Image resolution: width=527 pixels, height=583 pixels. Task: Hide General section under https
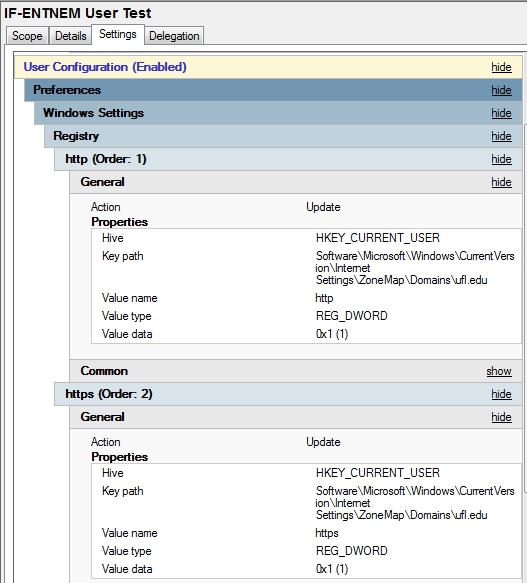[x=501, y=417]
